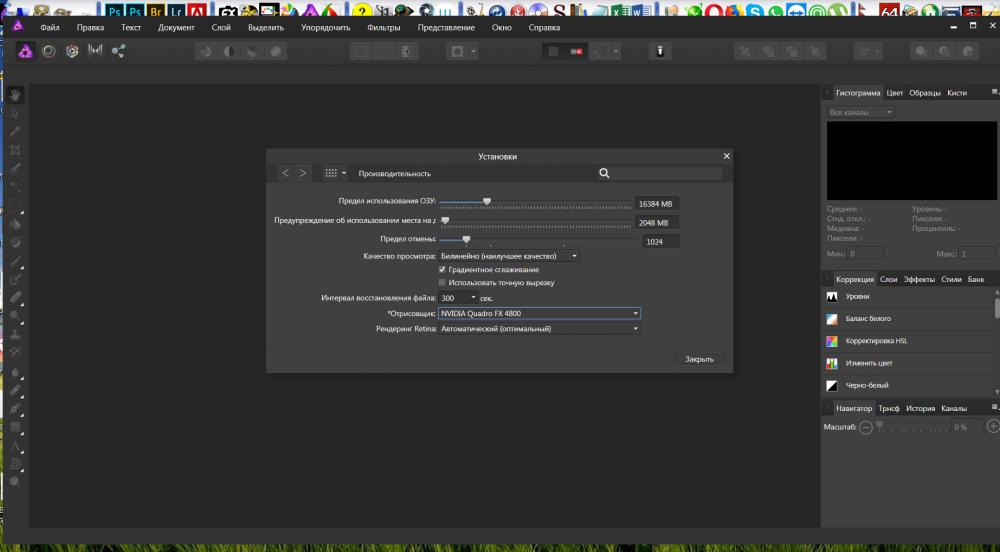The height and width of the screenshot is (552, 1000).
Task: Select the Hand view tool
Action: (x=15, y=95)
